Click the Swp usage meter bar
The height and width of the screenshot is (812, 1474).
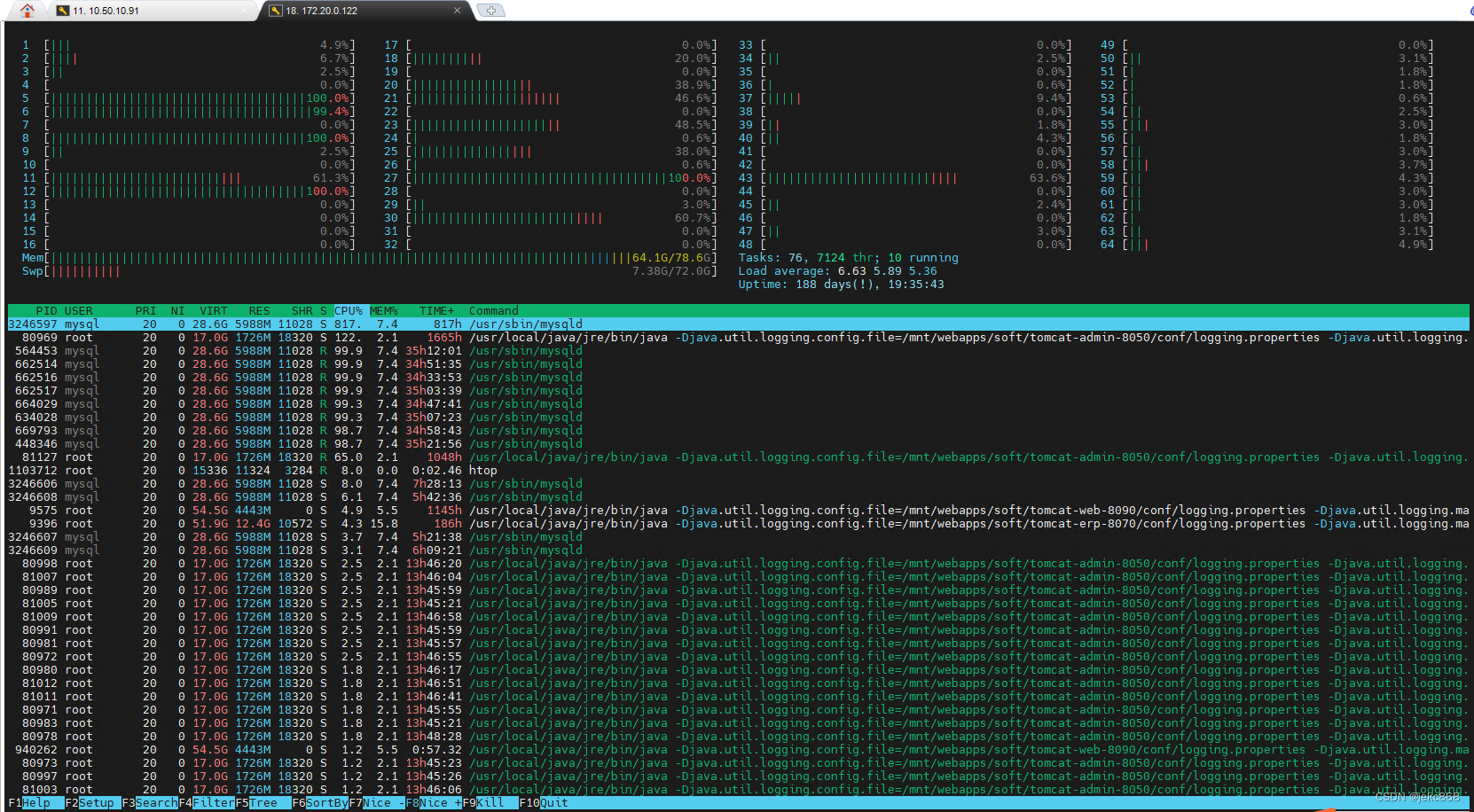[x=369, y=271]
